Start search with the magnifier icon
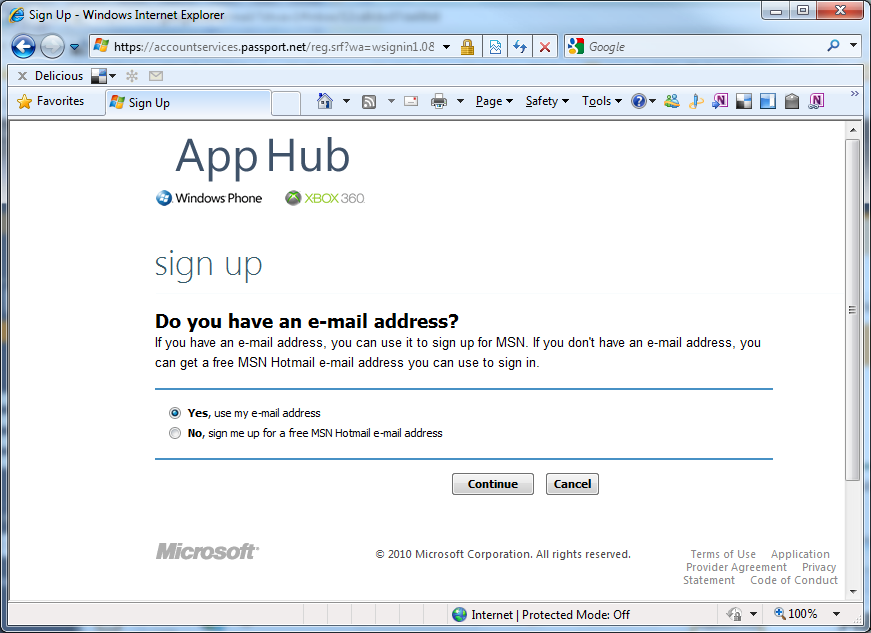Screen dimensions: 871x633 pos(833,46)
